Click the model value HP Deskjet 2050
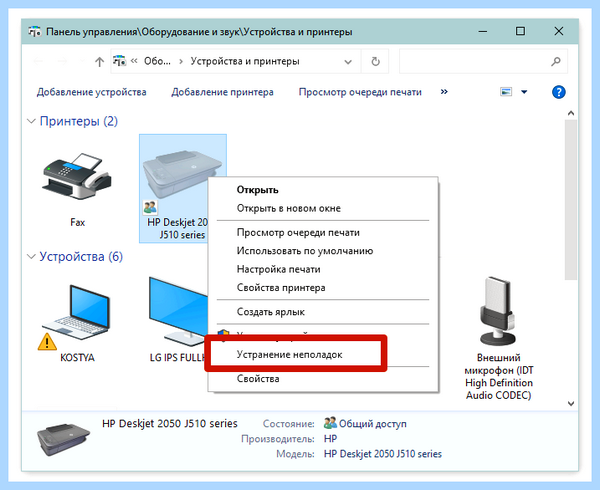Screen dimensions: 600x490 click(383, 454)
